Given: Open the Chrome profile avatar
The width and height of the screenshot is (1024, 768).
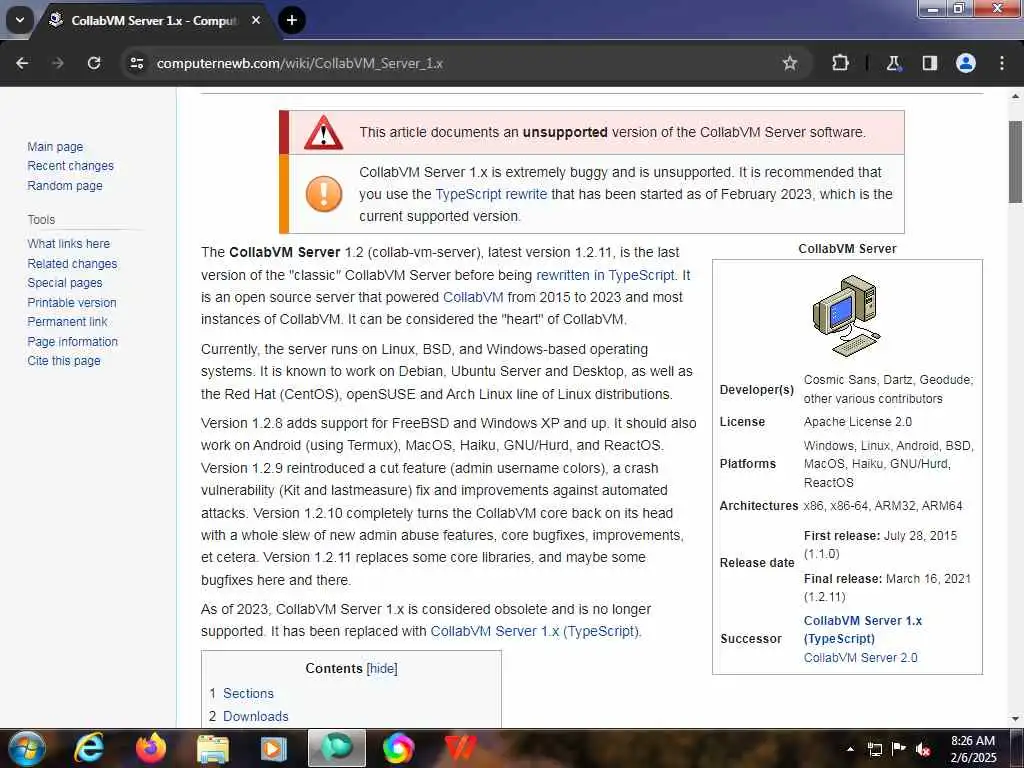Looking at the screenshot, I should [x=966, y=63].
